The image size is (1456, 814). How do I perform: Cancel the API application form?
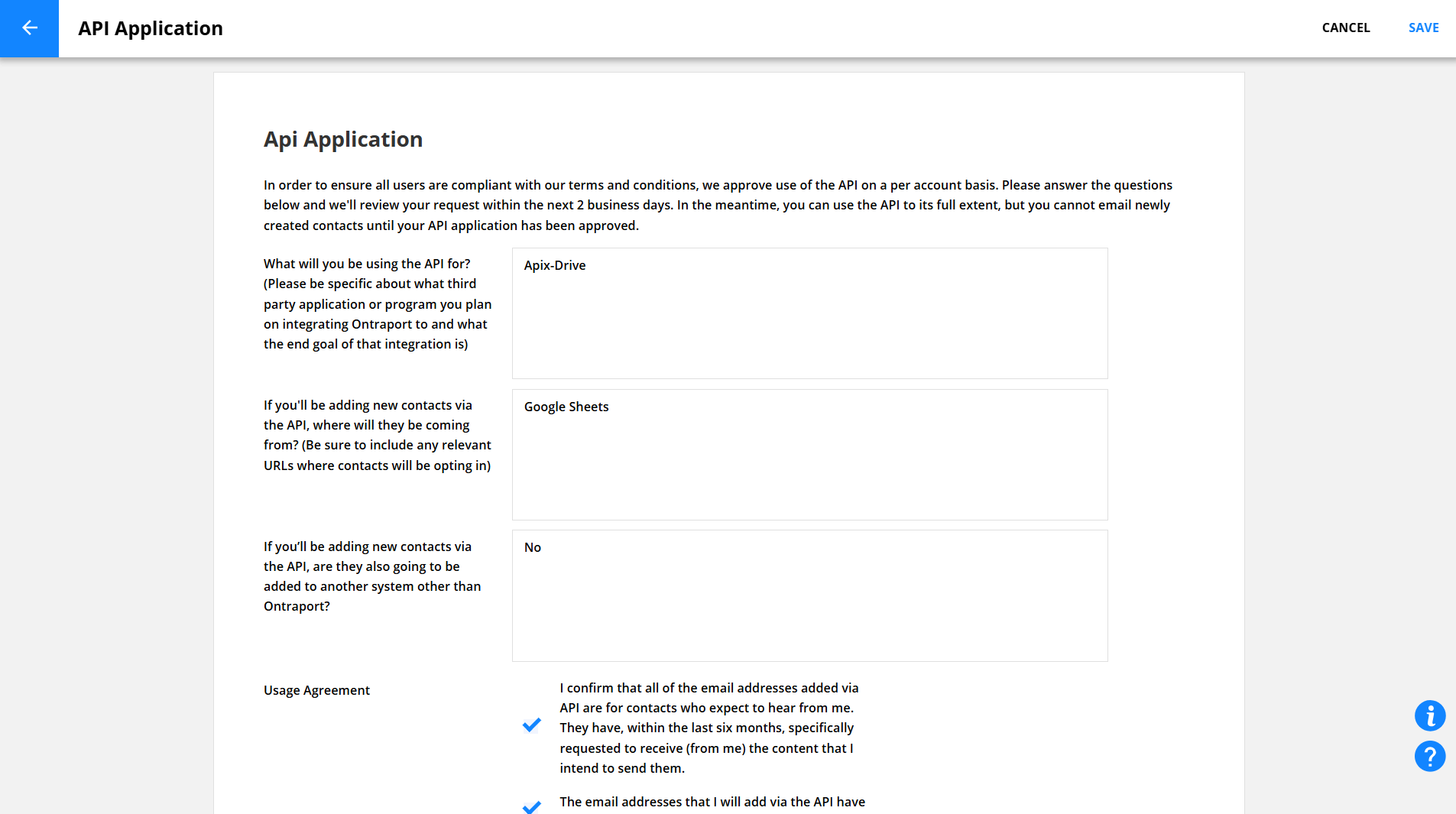pyautogui.click(x=1345, y=28)
